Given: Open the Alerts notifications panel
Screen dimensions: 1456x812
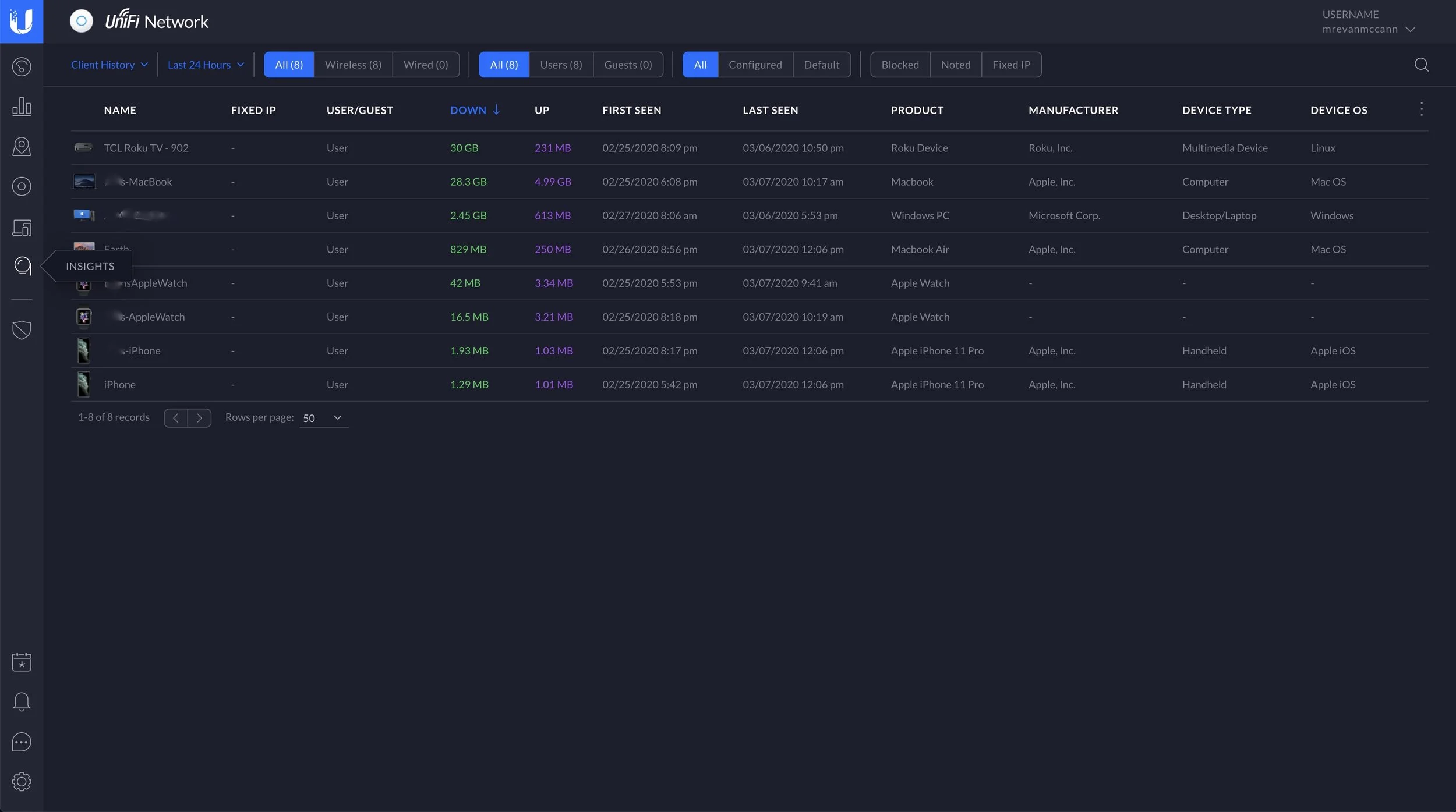Looking at the screenshot, I should (22, 701).
